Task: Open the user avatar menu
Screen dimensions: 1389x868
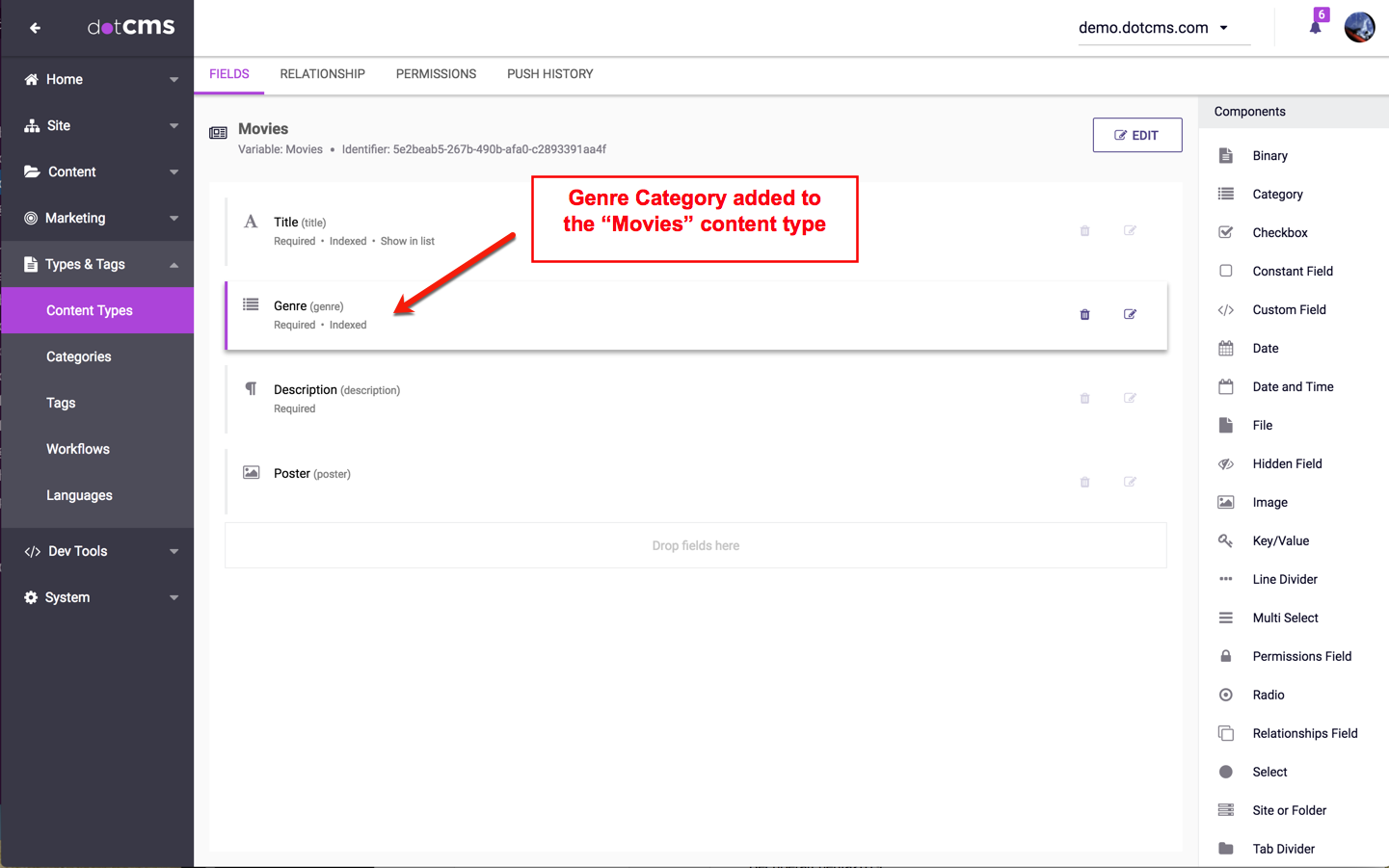Action: click(1359, 27)
